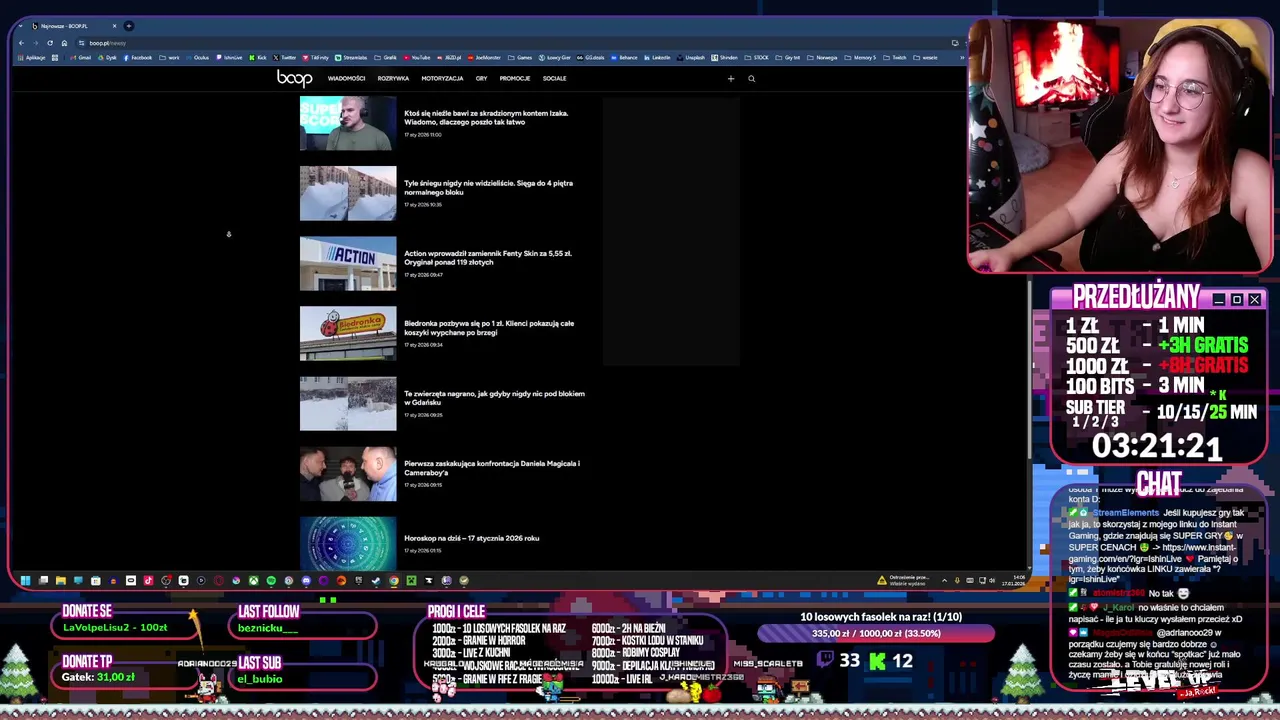
Task: Open the Twitter bookmark
Action: [x=284, y=58]
